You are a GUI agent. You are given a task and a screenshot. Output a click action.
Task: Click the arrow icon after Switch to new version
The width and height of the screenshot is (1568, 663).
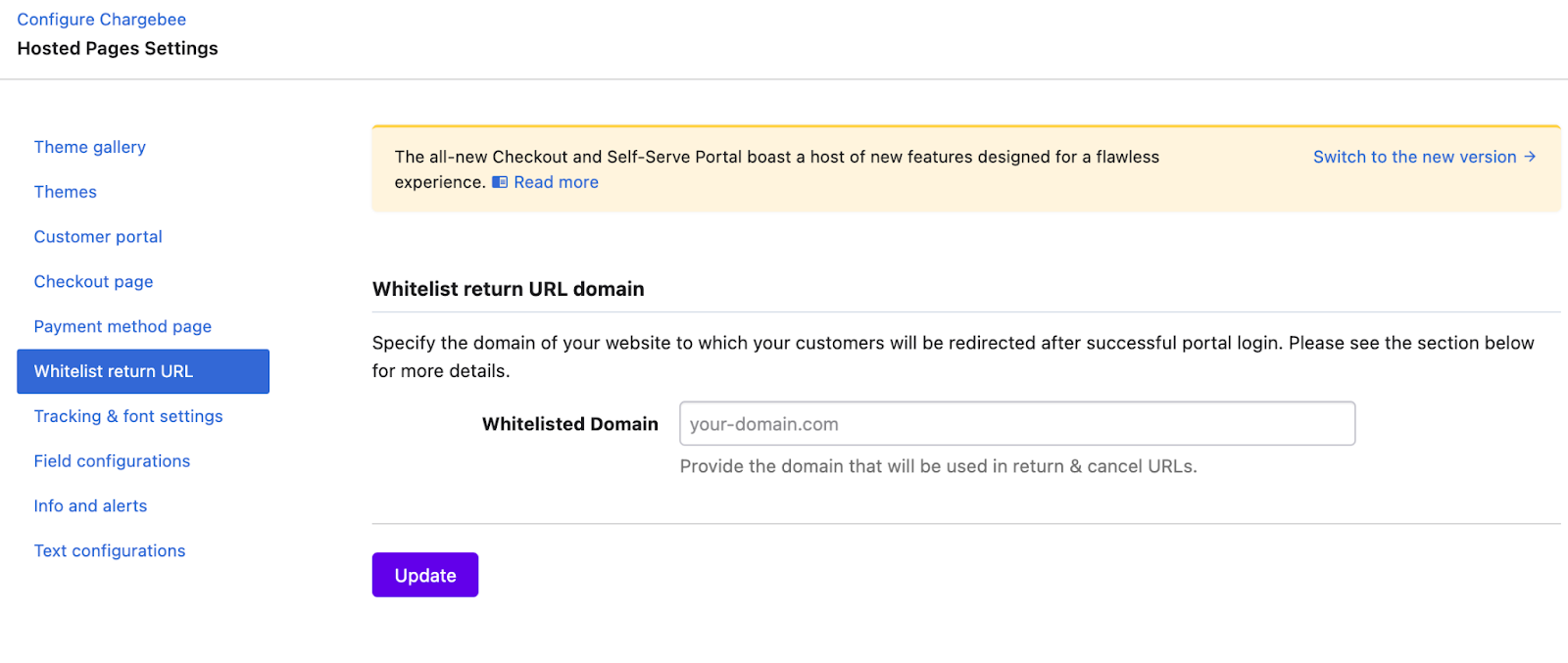click(1530, 157)
